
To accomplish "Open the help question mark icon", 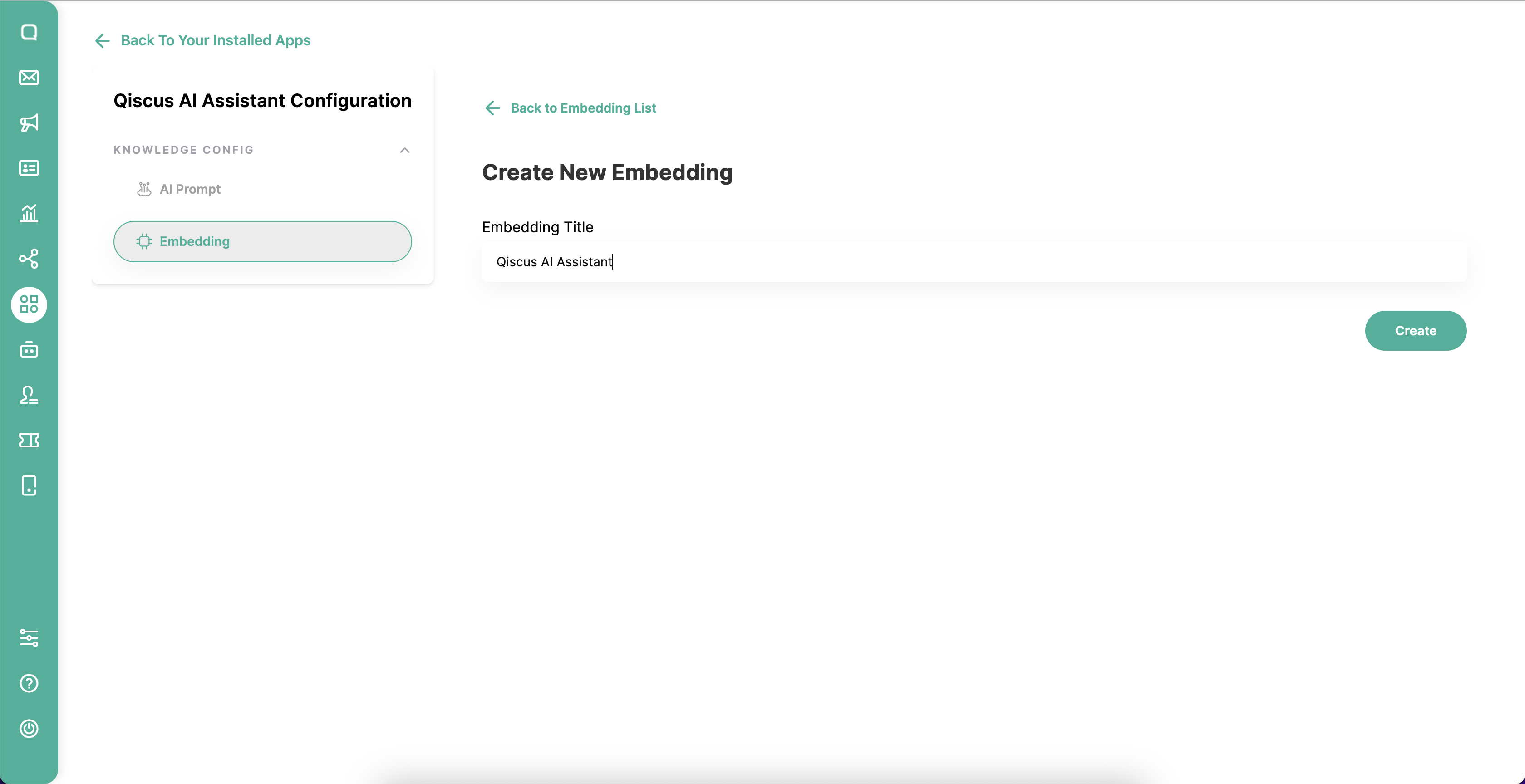I will (x=29, y=683).
